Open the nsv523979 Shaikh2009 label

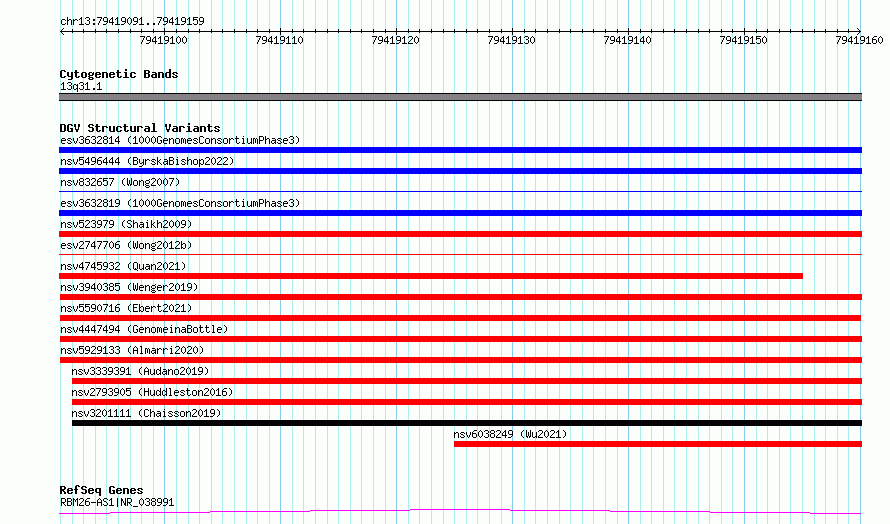[126, 224]
